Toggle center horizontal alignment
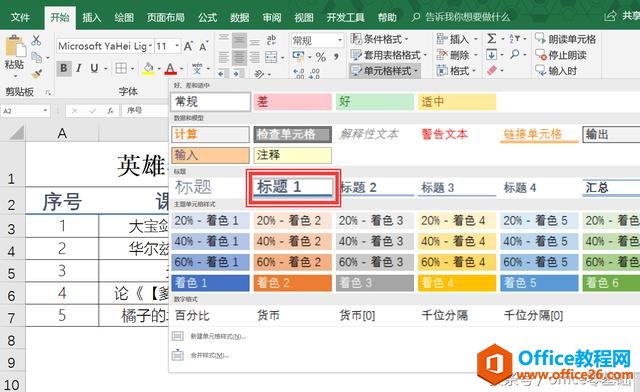Screen dimensions: 640x392 [239, 57]
